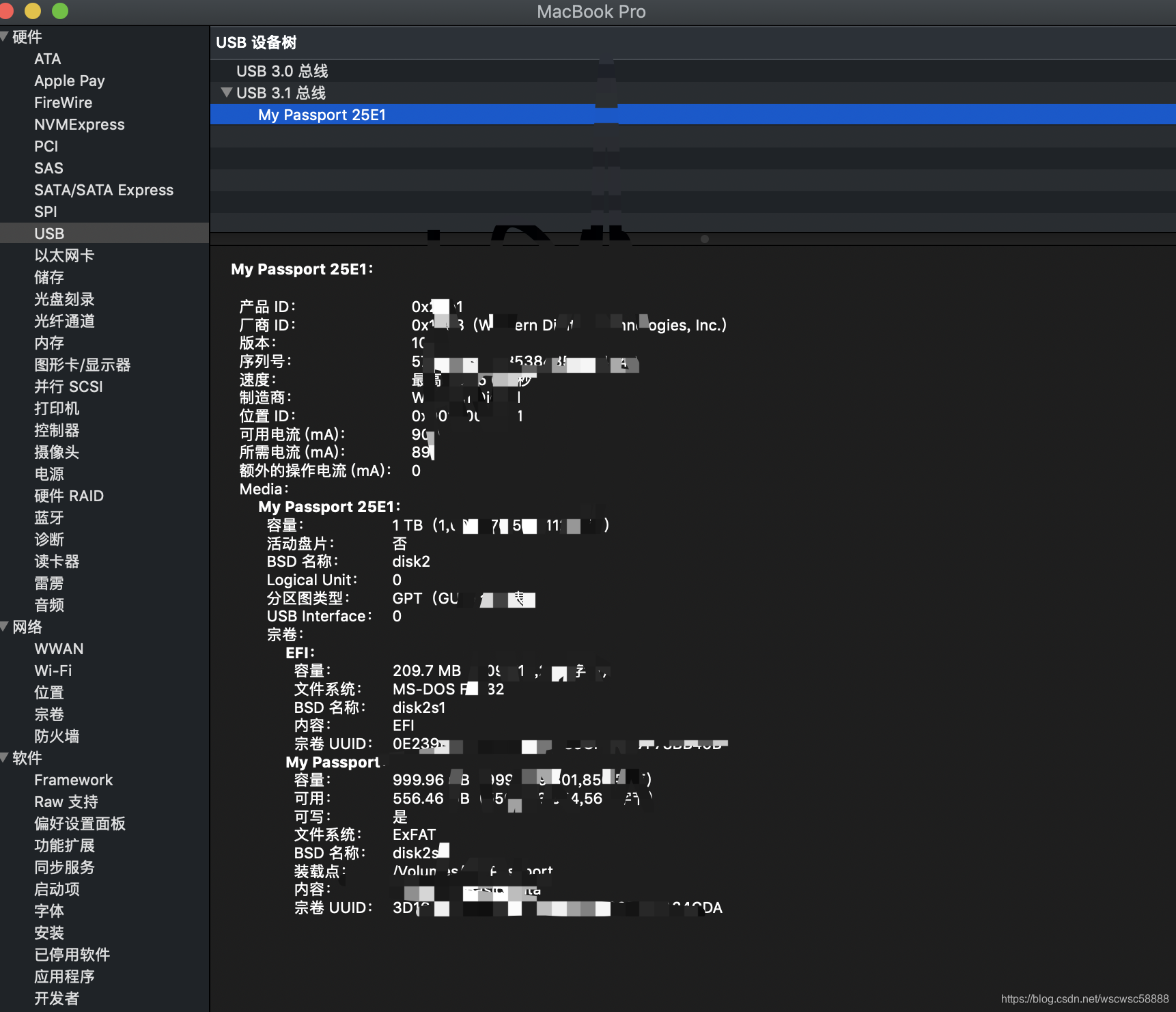The image size is (1176, 1012).
Task: Select 安装 installations entry
Action: 49,933
